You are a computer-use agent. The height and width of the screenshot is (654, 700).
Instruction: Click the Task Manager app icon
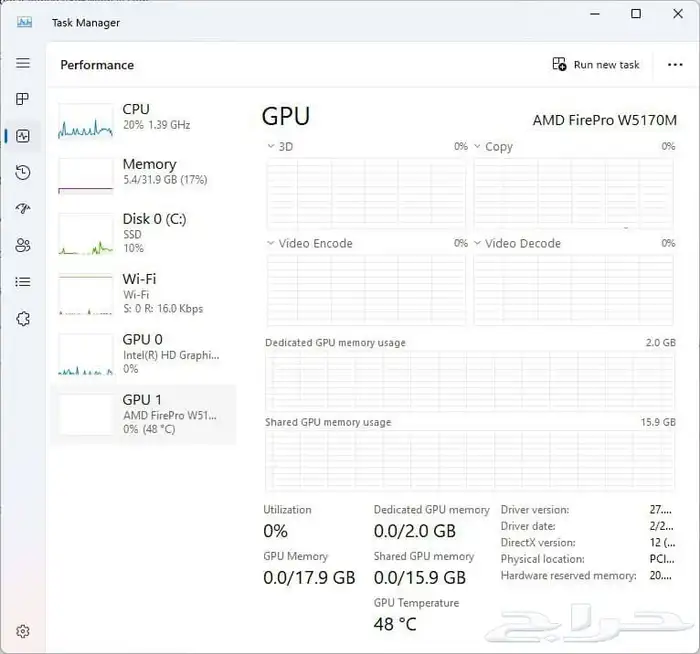tap(24, 22)
